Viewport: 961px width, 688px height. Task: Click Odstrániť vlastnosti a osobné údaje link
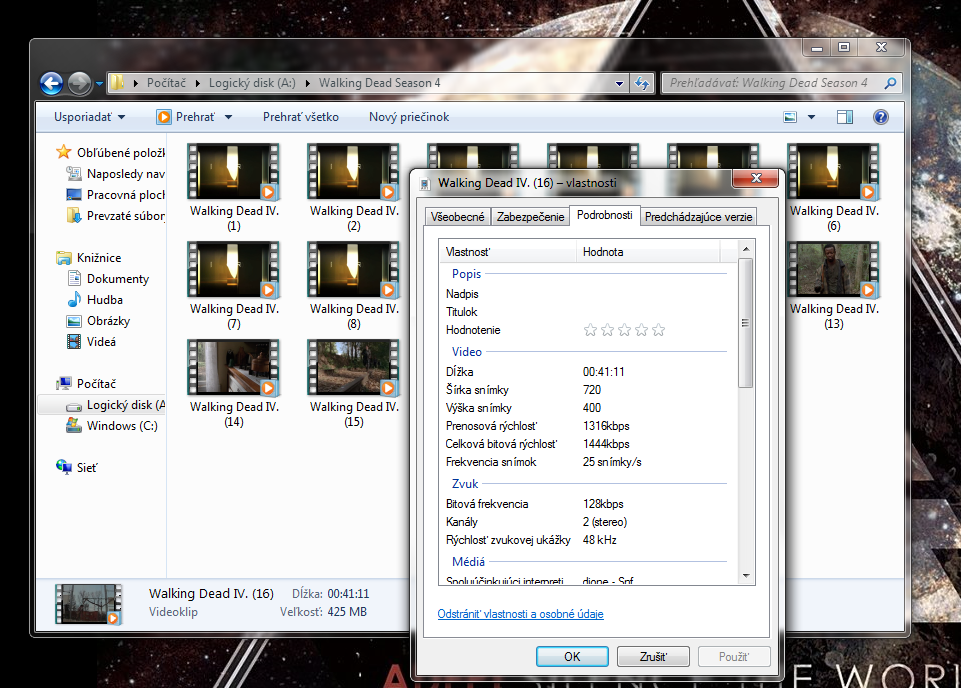[520, 614]
